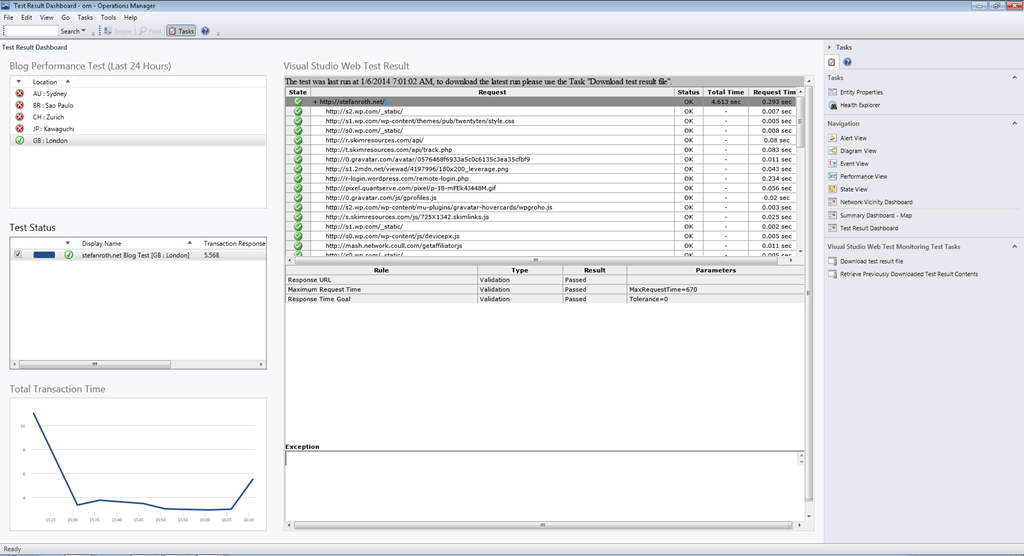The image size is (1024, 556).
Task: Open the State View icon
Action: (833, 189)
